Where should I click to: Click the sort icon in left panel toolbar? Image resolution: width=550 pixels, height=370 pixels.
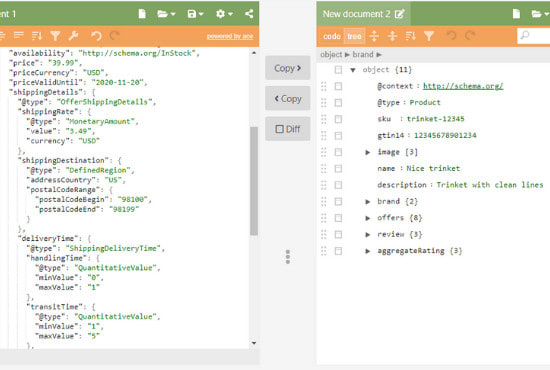(x=37, y=35)
